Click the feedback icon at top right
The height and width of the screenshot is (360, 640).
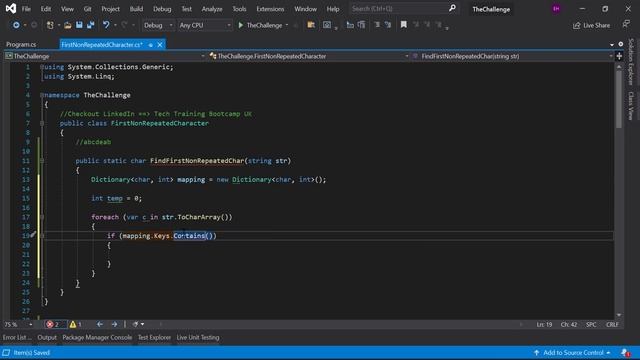click(626, 24)
